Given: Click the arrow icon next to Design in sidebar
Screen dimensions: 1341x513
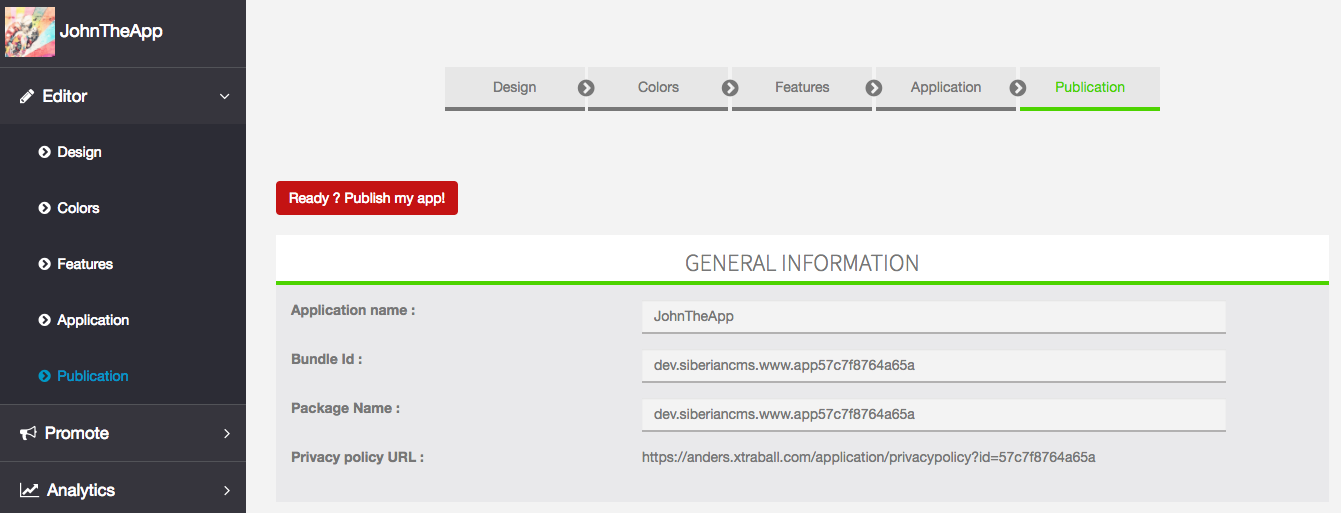Looking at the screenshot, I should 44,153.
